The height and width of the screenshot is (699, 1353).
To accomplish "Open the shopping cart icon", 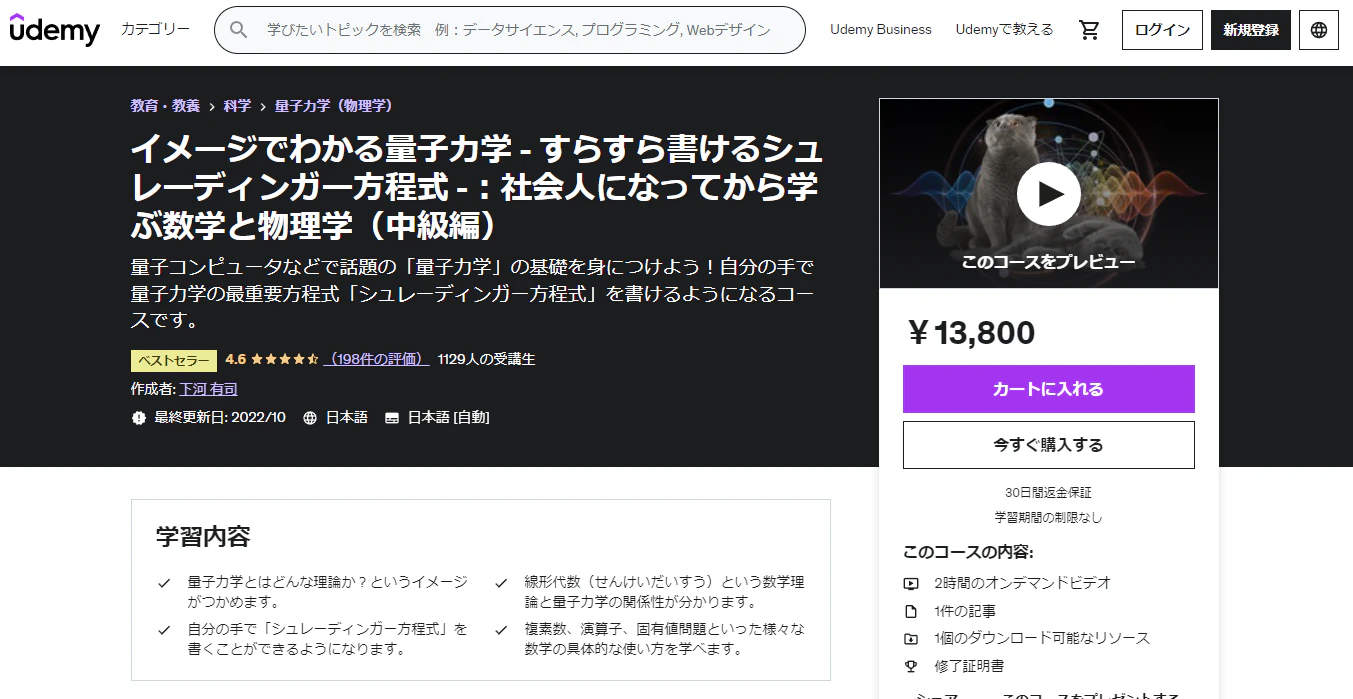I will pos(1089,30).
